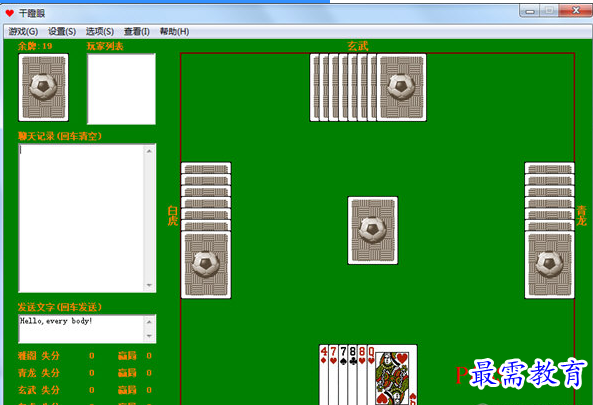Click the send text box down arrow
Screen dimensions: 593x405
click(x=149, y=335)
